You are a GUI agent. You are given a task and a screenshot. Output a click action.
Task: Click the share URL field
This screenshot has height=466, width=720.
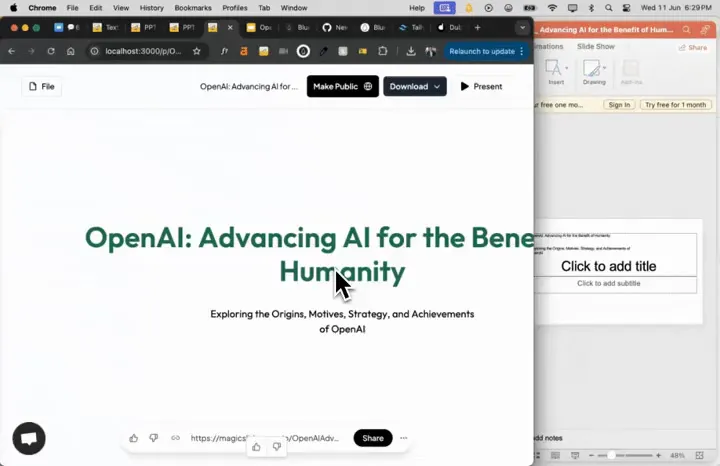[265, 438]
